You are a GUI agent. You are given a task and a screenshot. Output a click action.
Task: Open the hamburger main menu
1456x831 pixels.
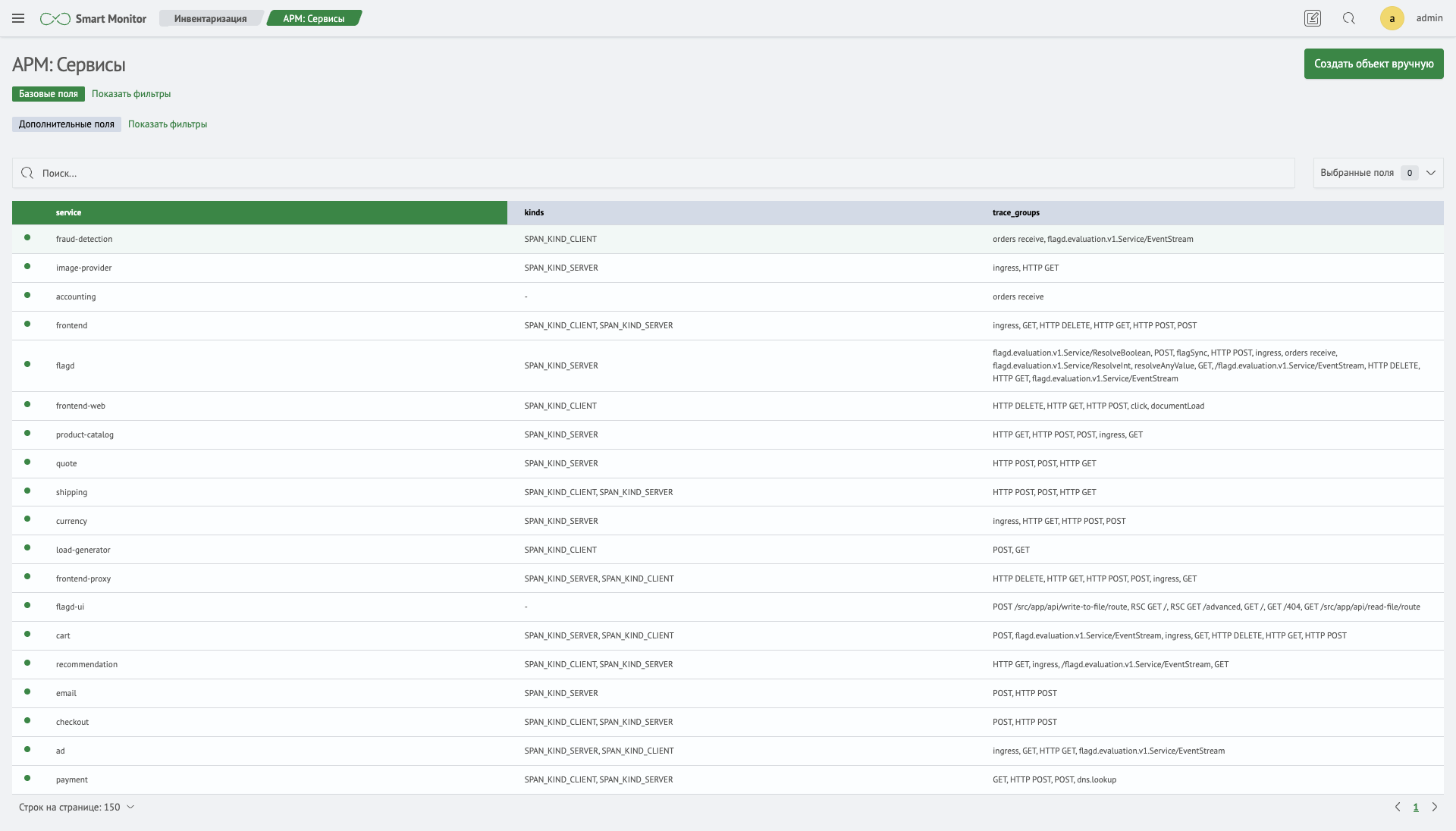[x=18, y=18]
